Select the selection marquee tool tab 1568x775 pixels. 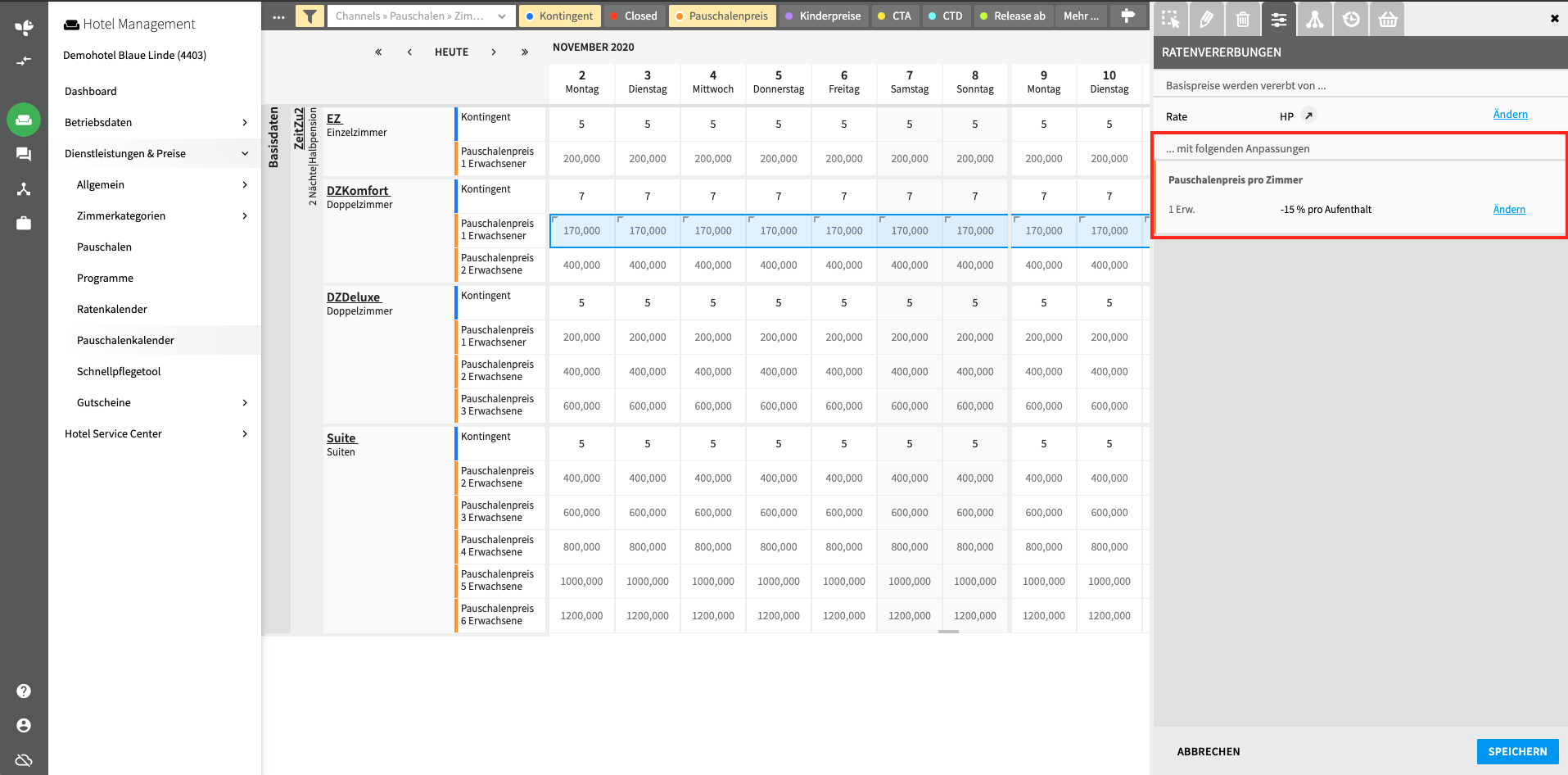pos(1170,19)
